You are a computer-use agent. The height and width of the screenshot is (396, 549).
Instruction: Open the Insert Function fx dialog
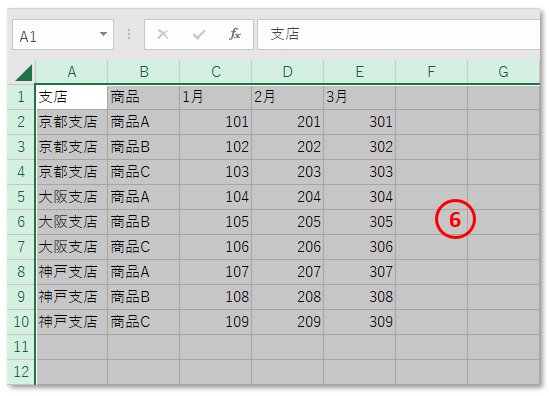click(x=235, y=34)
